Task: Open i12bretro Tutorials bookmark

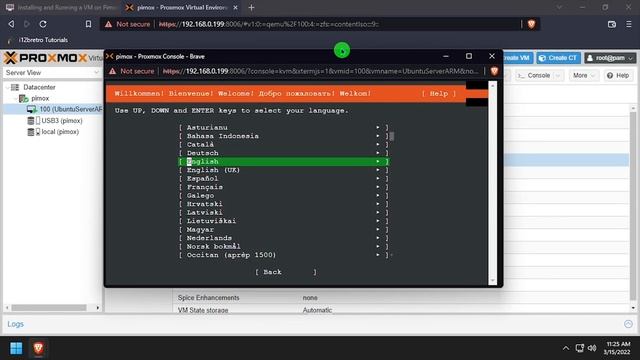Action: pyautogui.click(x=38, y=40)
